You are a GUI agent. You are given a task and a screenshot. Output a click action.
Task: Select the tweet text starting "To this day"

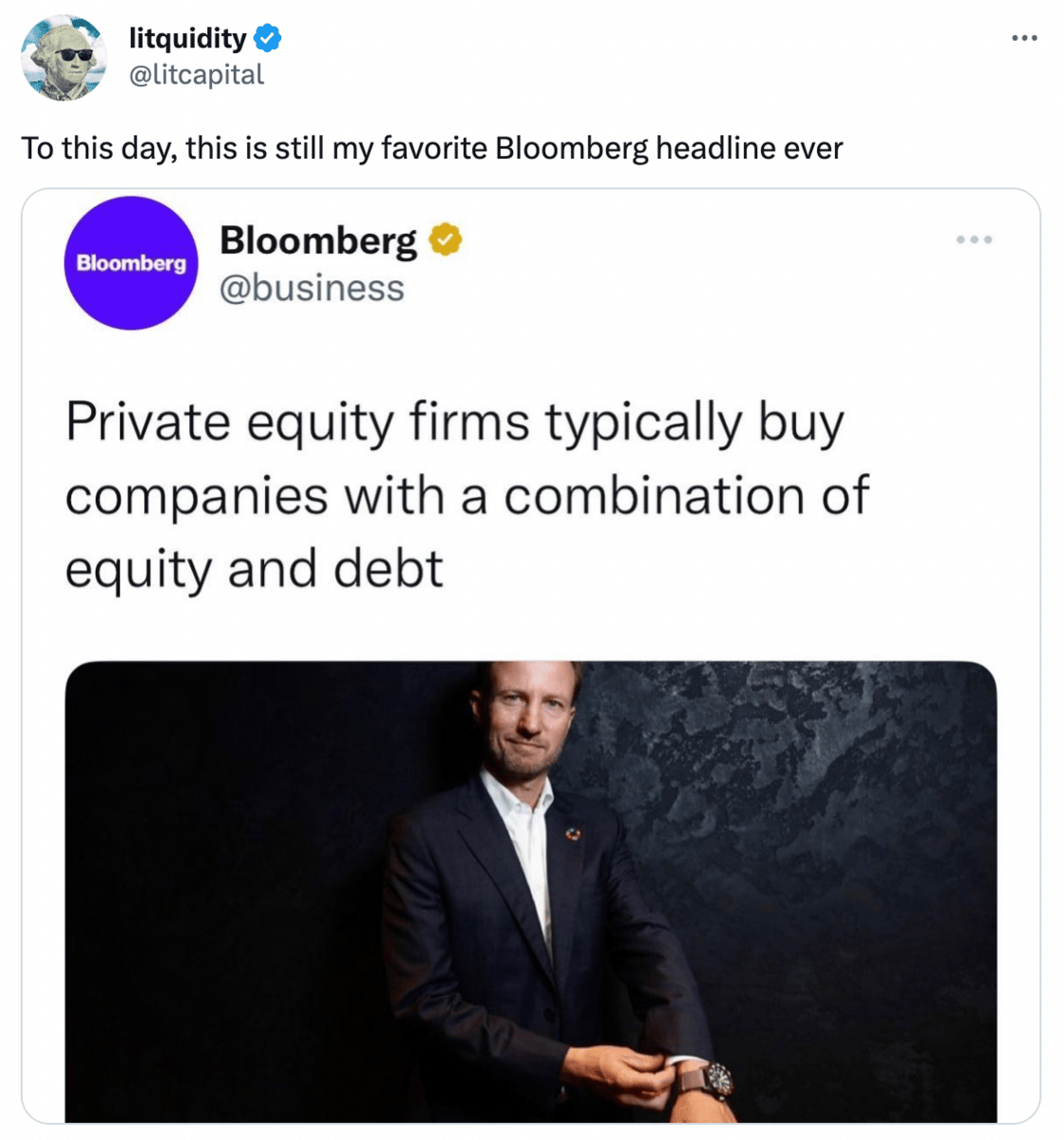[431, 149]
